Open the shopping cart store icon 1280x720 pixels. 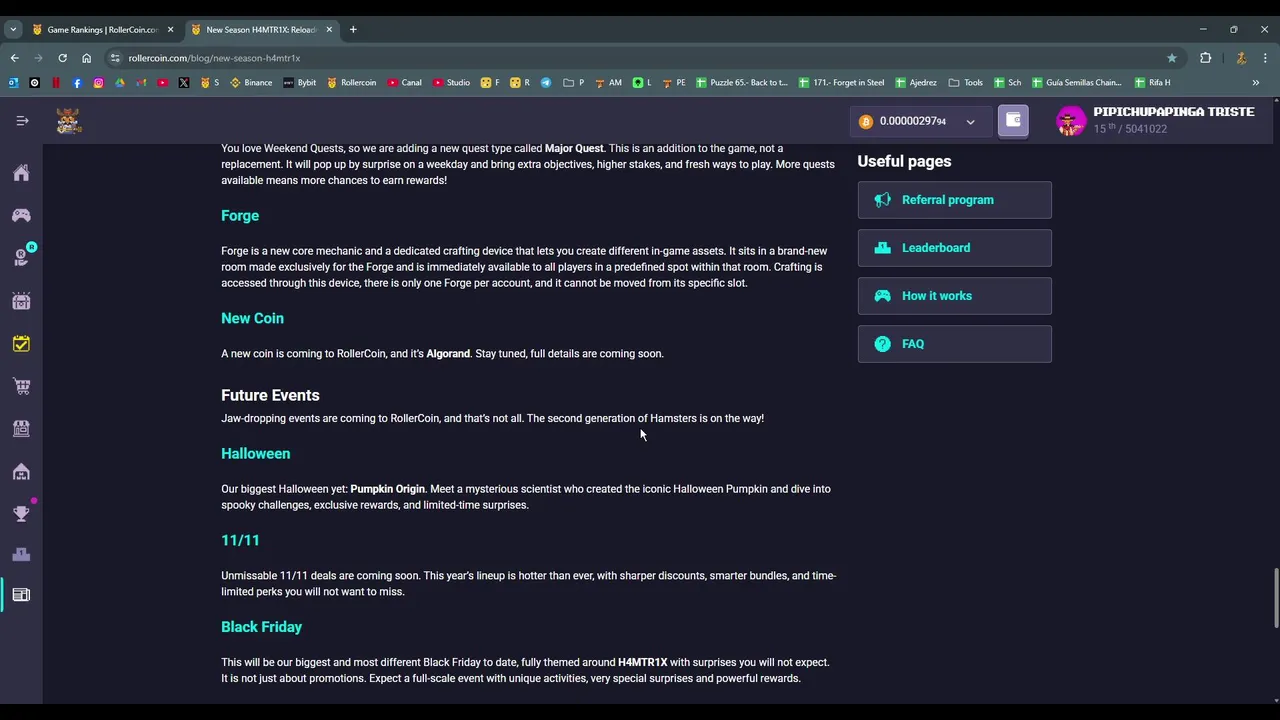click(x=21, y=386)
